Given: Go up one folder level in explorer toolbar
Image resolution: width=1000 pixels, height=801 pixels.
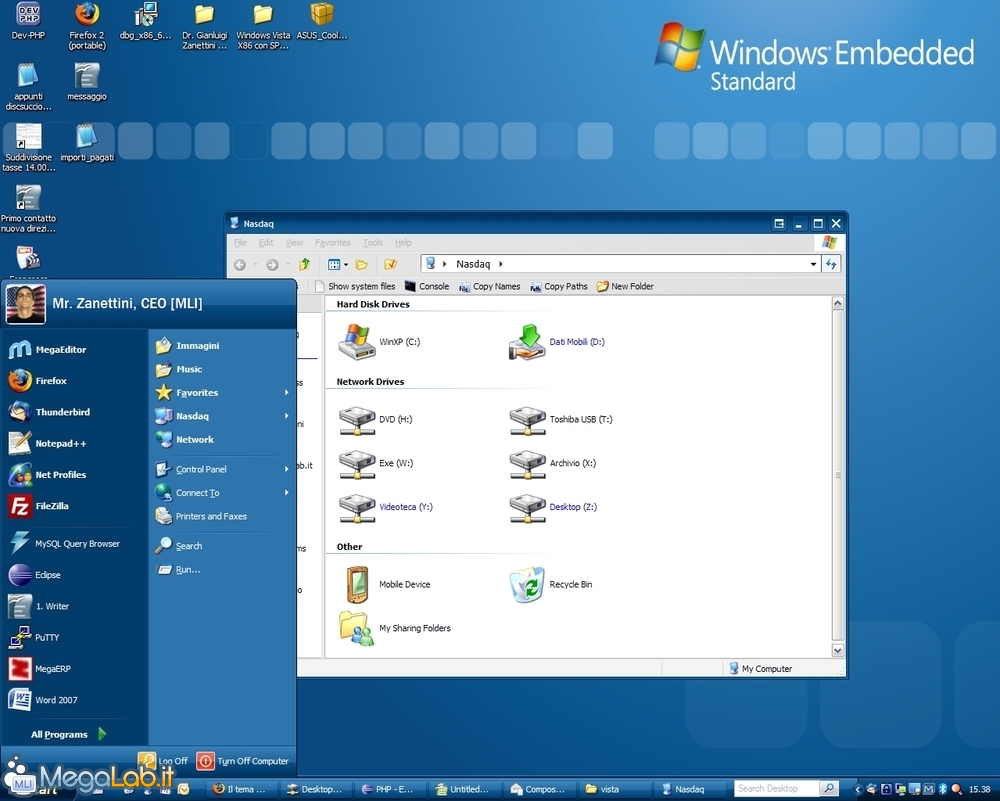Looking at the screenshot, I should click(x=304, y=264).
